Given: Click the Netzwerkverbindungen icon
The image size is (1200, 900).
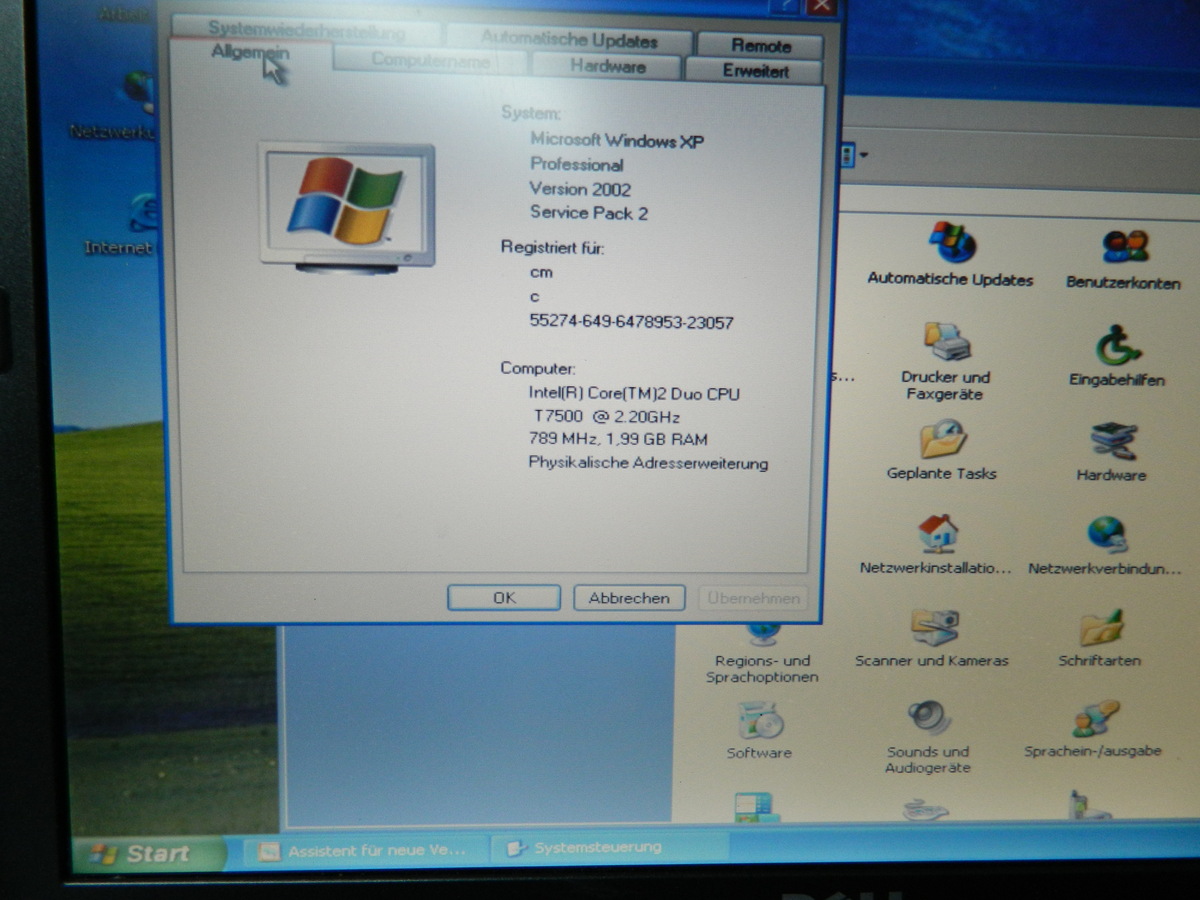Looking at the screenshot, I should point(1107,536).
